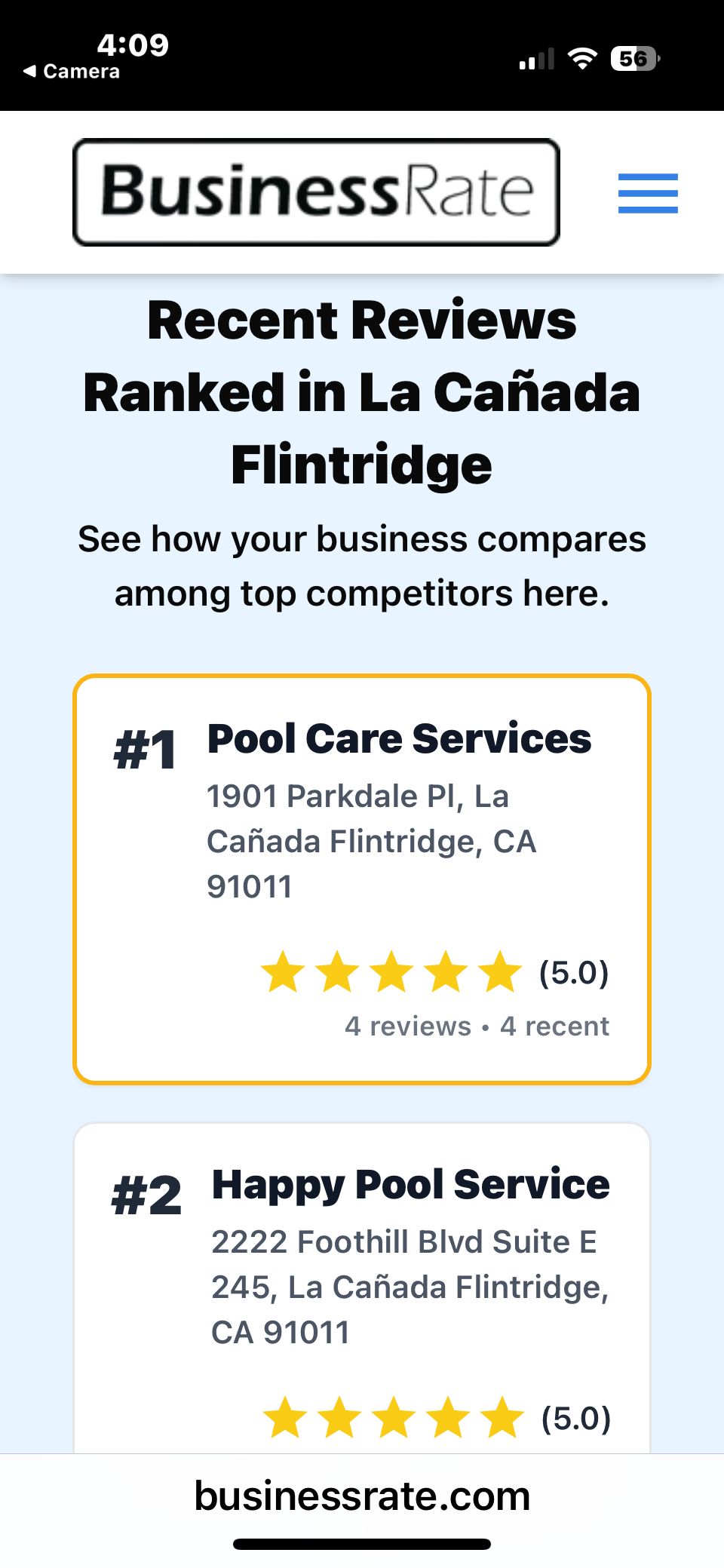Tap the cellular signal bars
The image size is (724, 1568).
(x=536, y=59)
